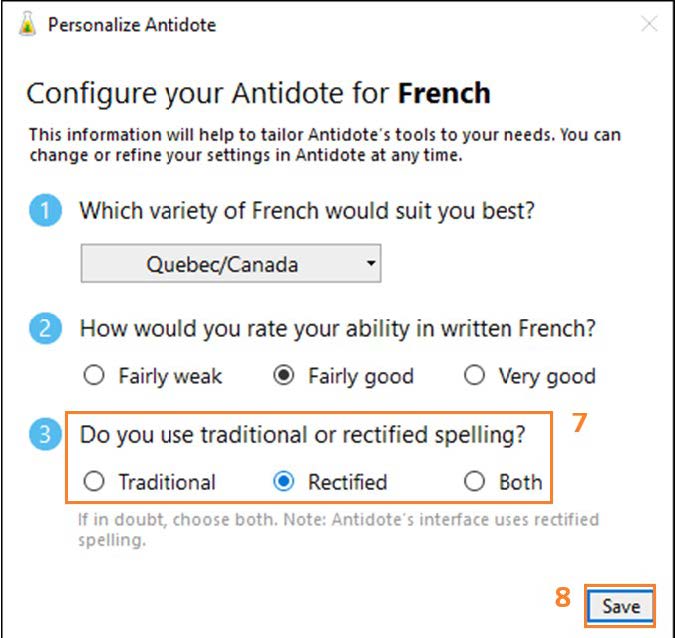Viewport: 675px width, 638px height.
Task: Click the orange number 7 annotation
Action: pos(579,423)
